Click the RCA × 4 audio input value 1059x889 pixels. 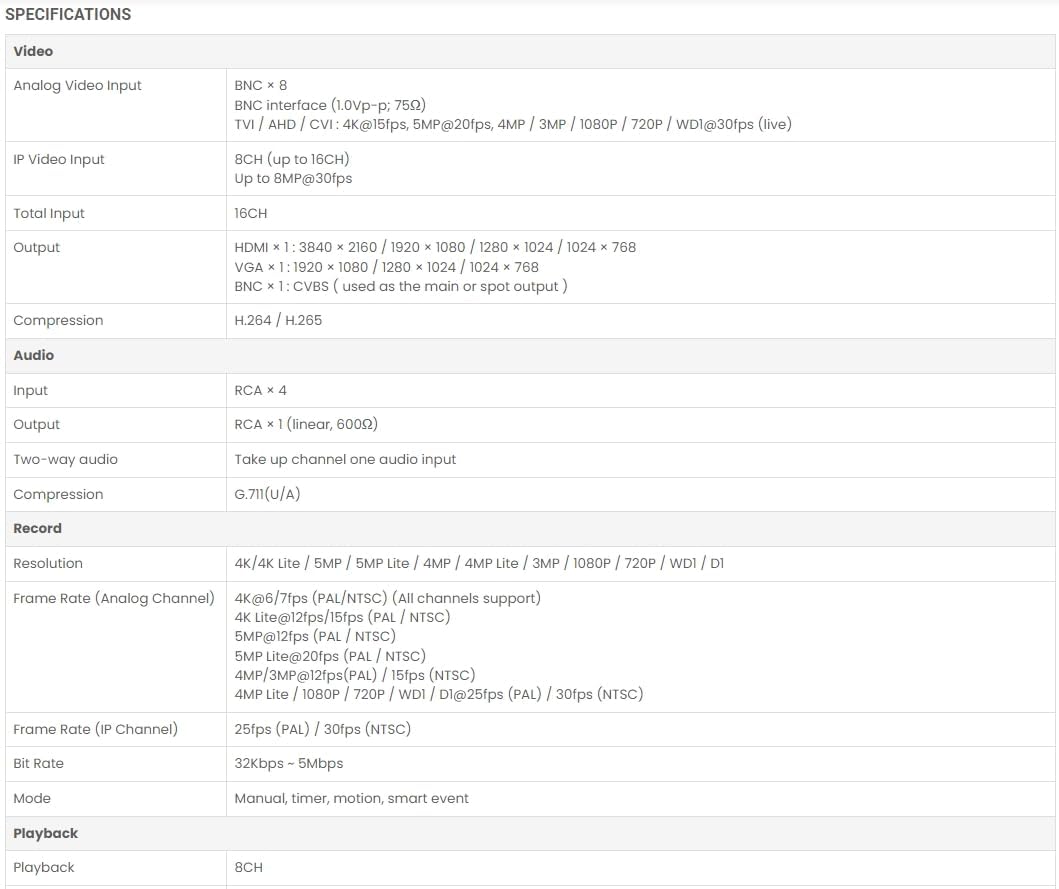(x=260, y=391)
